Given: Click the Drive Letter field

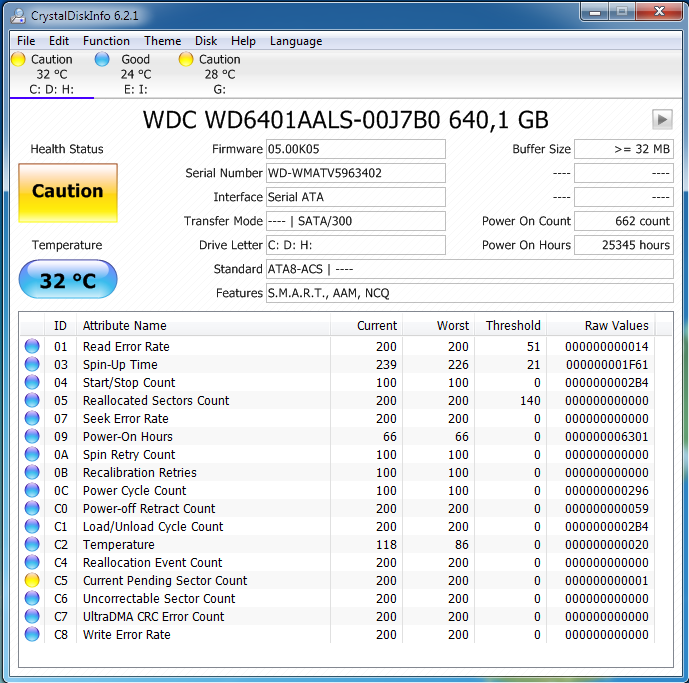Looking at the screenshot, I should click(x=355, y=245).
